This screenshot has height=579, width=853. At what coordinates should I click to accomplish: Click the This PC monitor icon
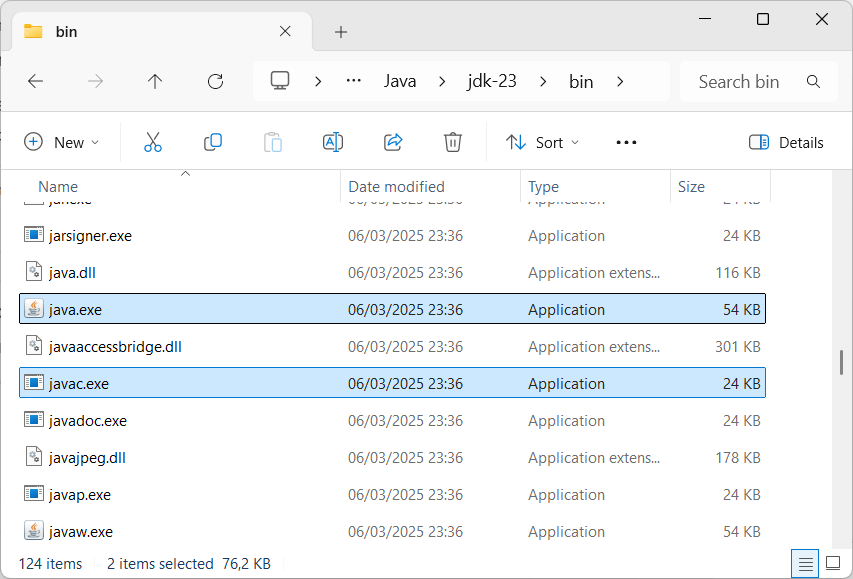(x=280, y=81)
